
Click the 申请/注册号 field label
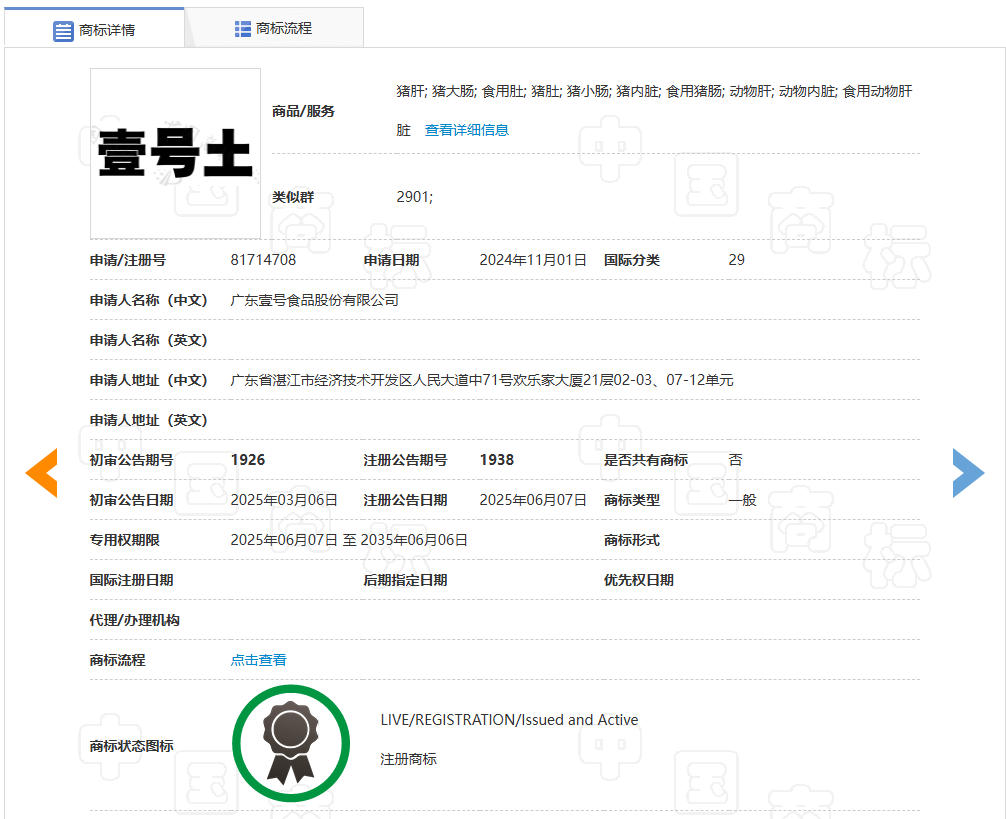pyautogui.click(x=128, y=260)
